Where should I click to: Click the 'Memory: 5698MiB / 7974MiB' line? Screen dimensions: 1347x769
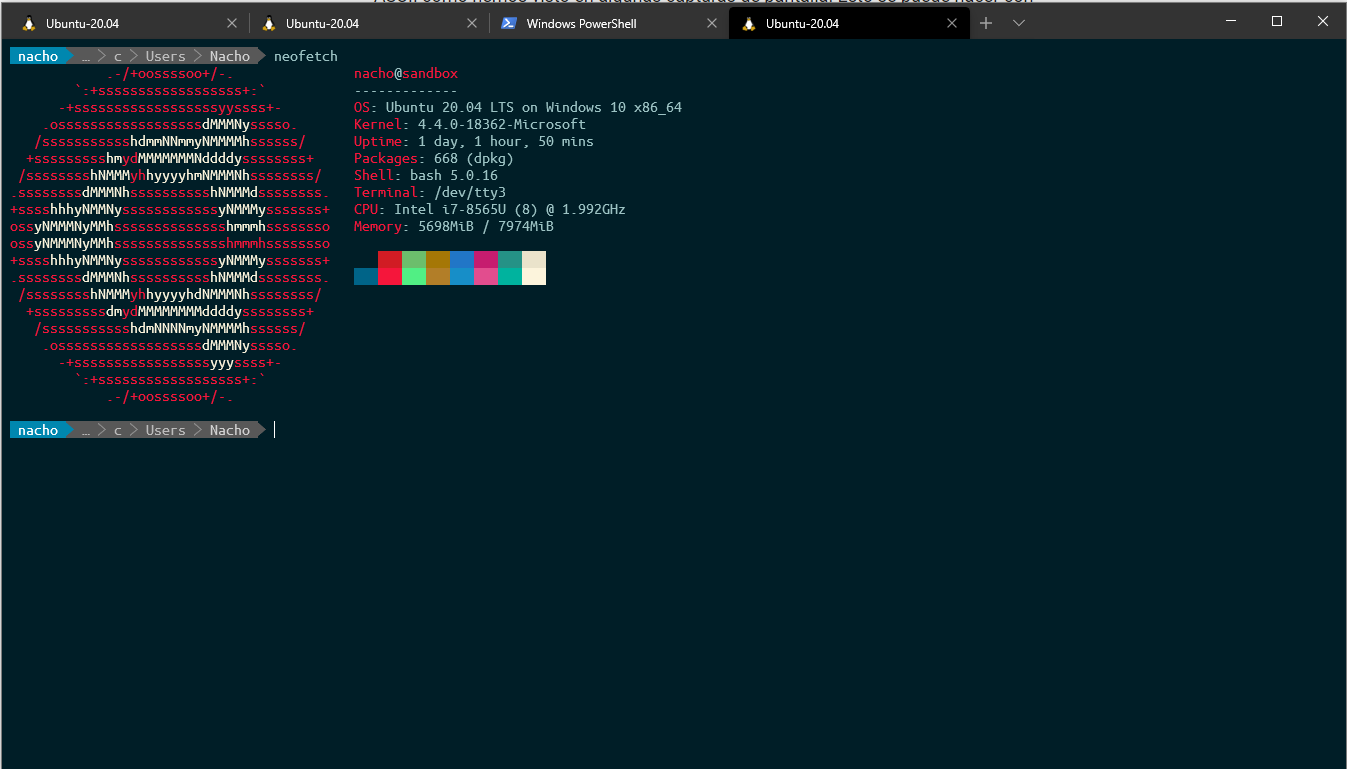click(454, 226)
